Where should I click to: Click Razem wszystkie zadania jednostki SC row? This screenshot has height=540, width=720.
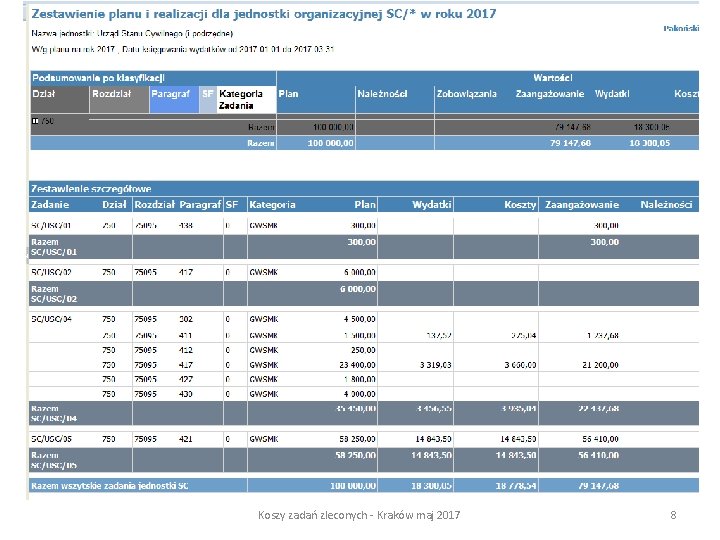364,486
